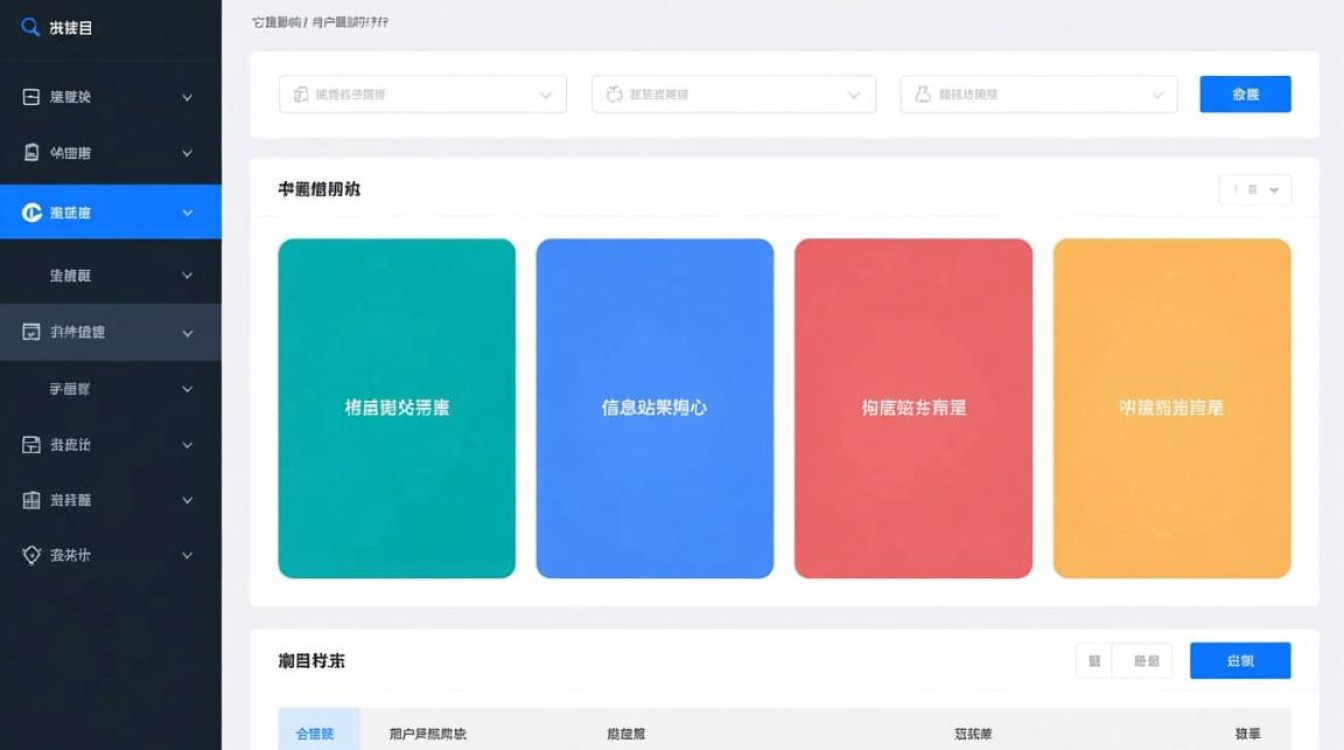Open the third filter dropdown with the person icon
Viewport: 1344px width, 750px height.
click(x=1160, y=93)
